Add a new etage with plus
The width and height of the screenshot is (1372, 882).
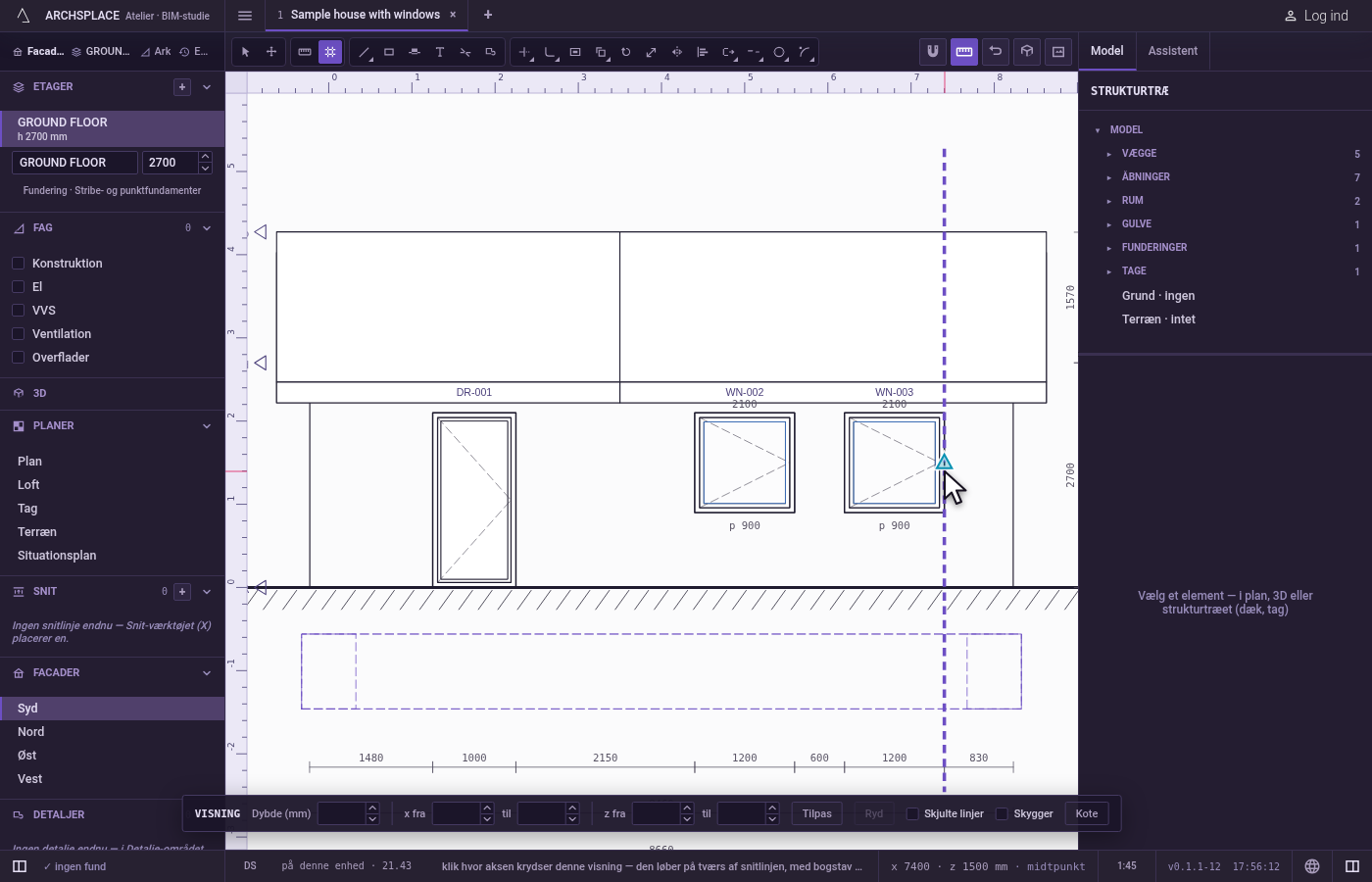point(182,87)
